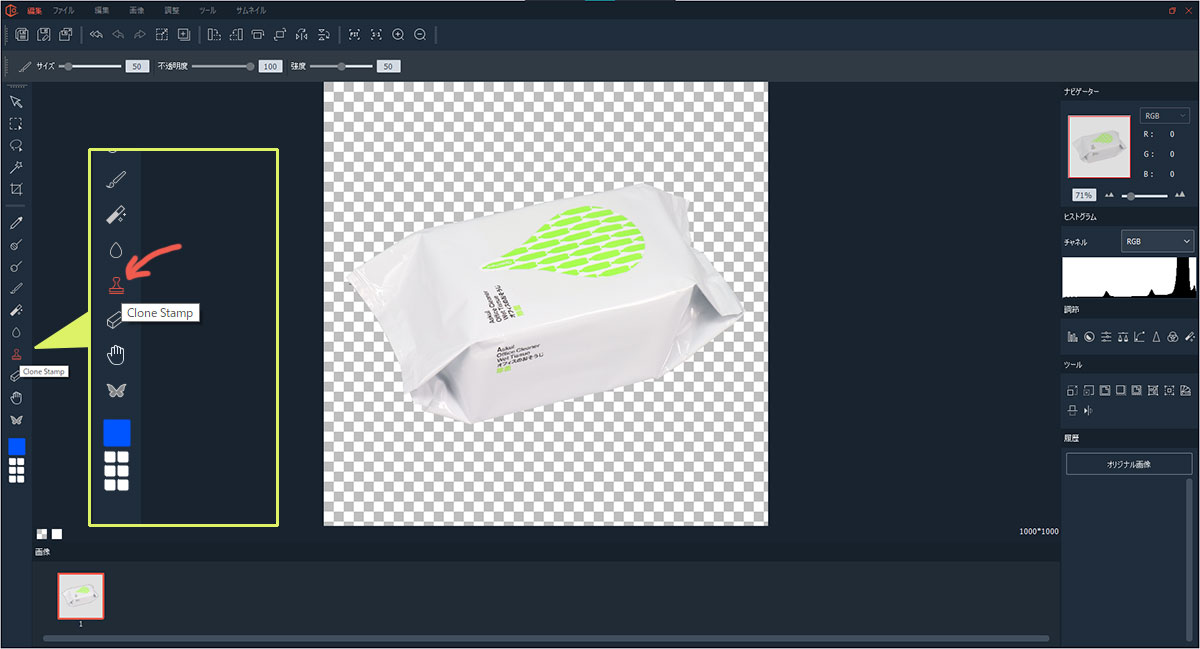Screen dimensions: 1200x649
Task: Open the ファイル menu
Action: click(63, 10)
